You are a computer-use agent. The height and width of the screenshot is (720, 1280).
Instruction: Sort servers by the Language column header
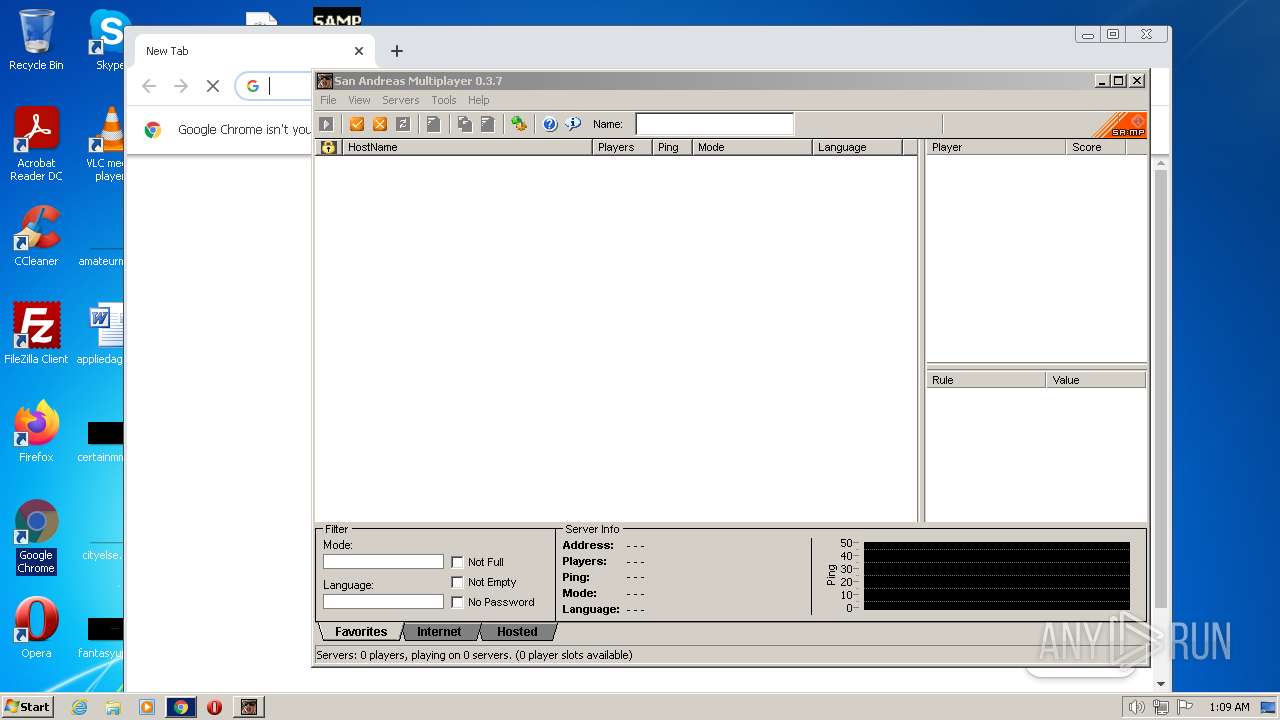858,147
